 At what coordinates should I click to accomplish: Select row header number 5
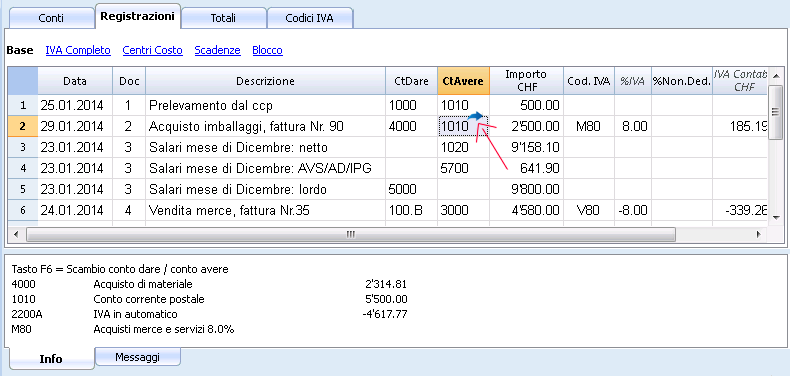point(22,190)
